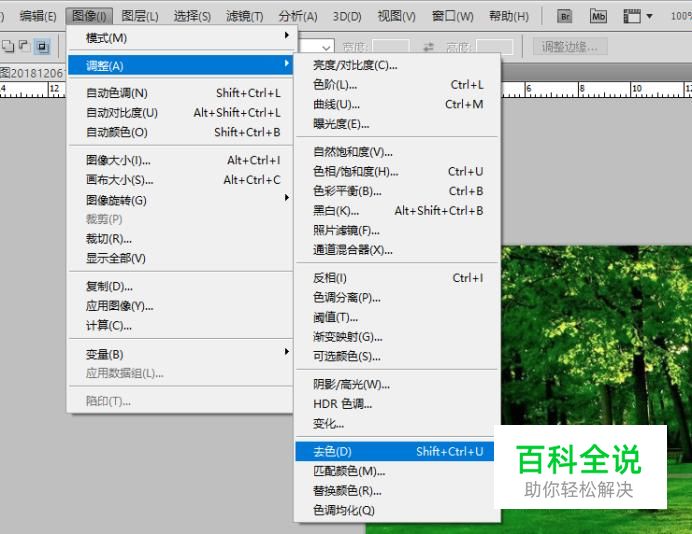Click the view extras film icon

637,16
